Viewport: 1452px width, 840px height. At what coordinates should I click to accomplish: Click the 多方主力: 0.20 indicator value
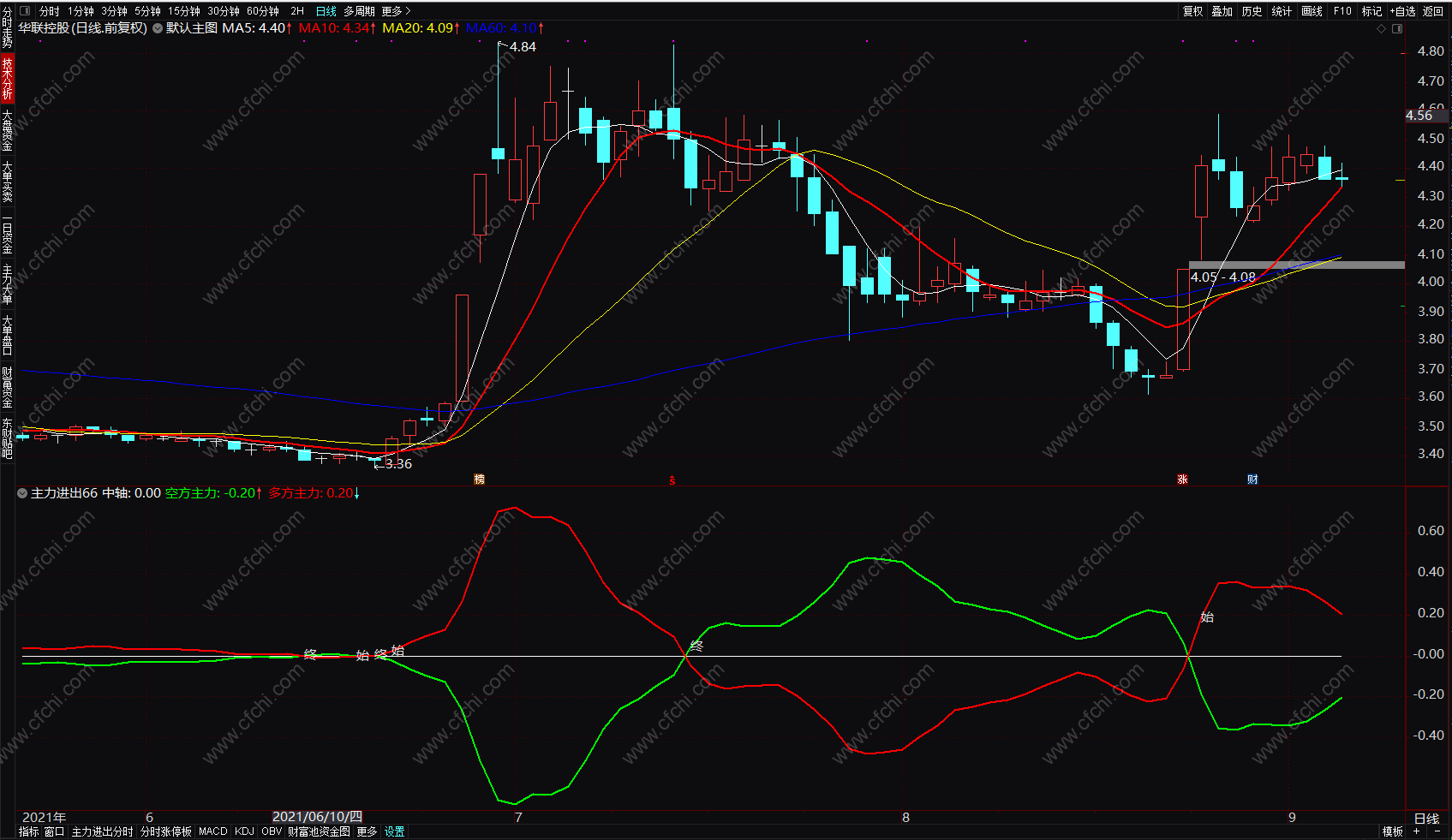click(314, 493)
